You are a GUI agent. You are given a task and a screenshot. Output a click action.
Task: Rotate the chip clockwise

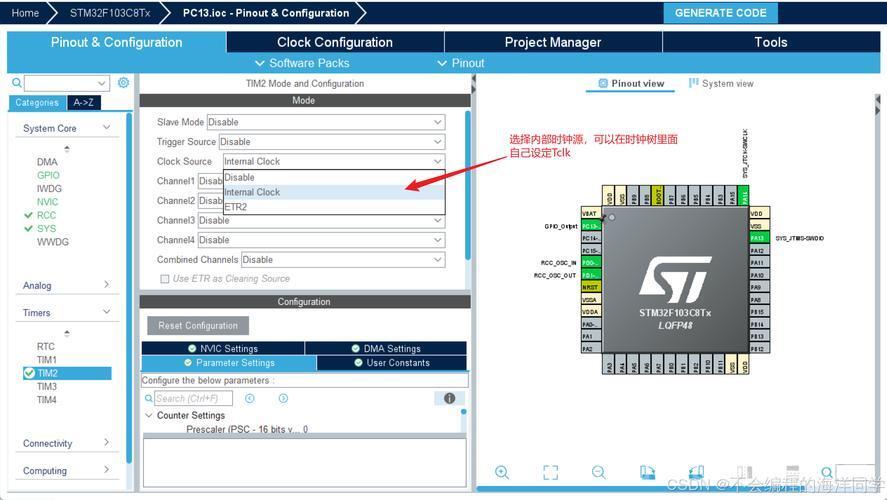(647, 472)
